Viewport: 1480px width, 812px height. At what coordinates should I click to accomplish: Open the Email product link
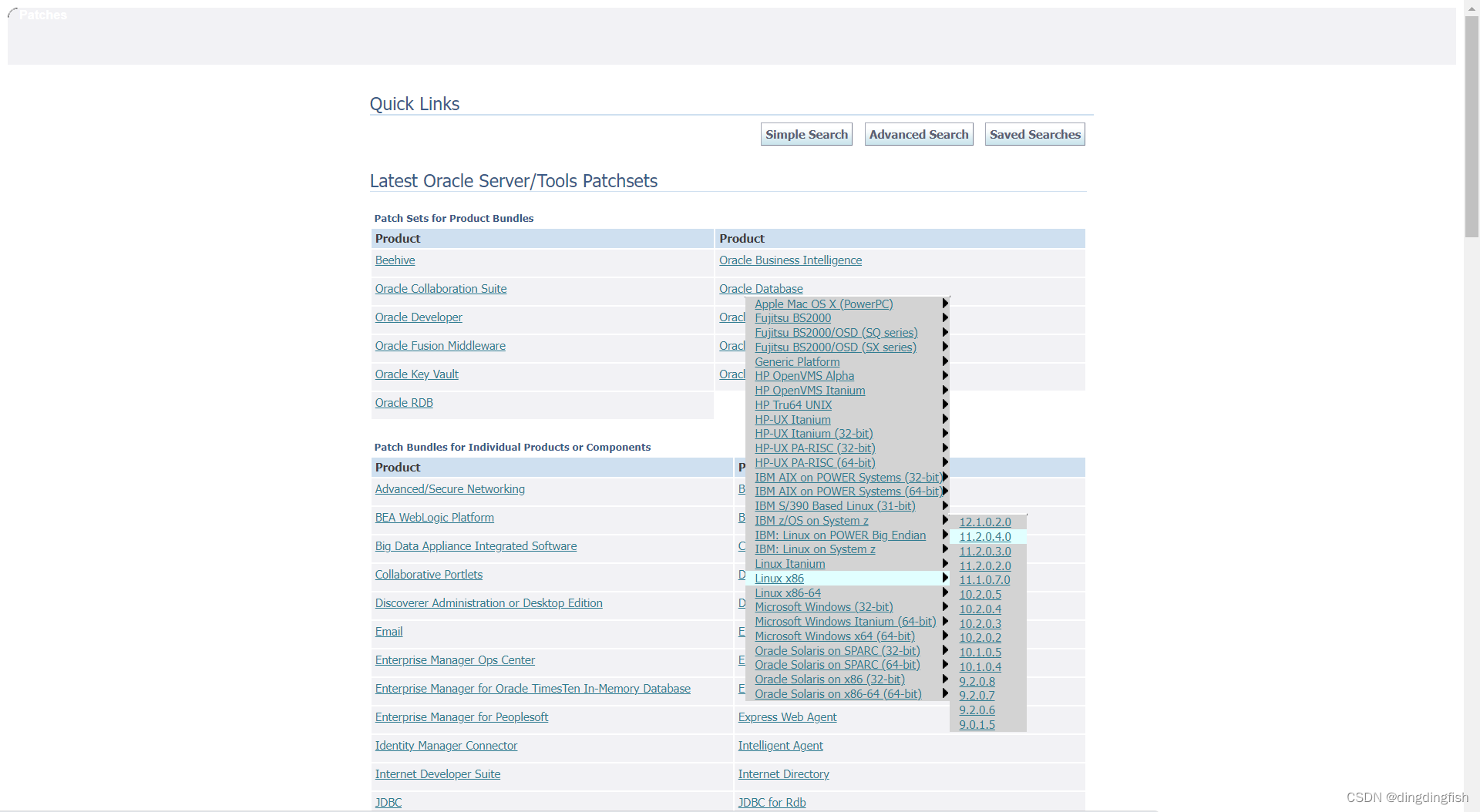tap(388, 632)
